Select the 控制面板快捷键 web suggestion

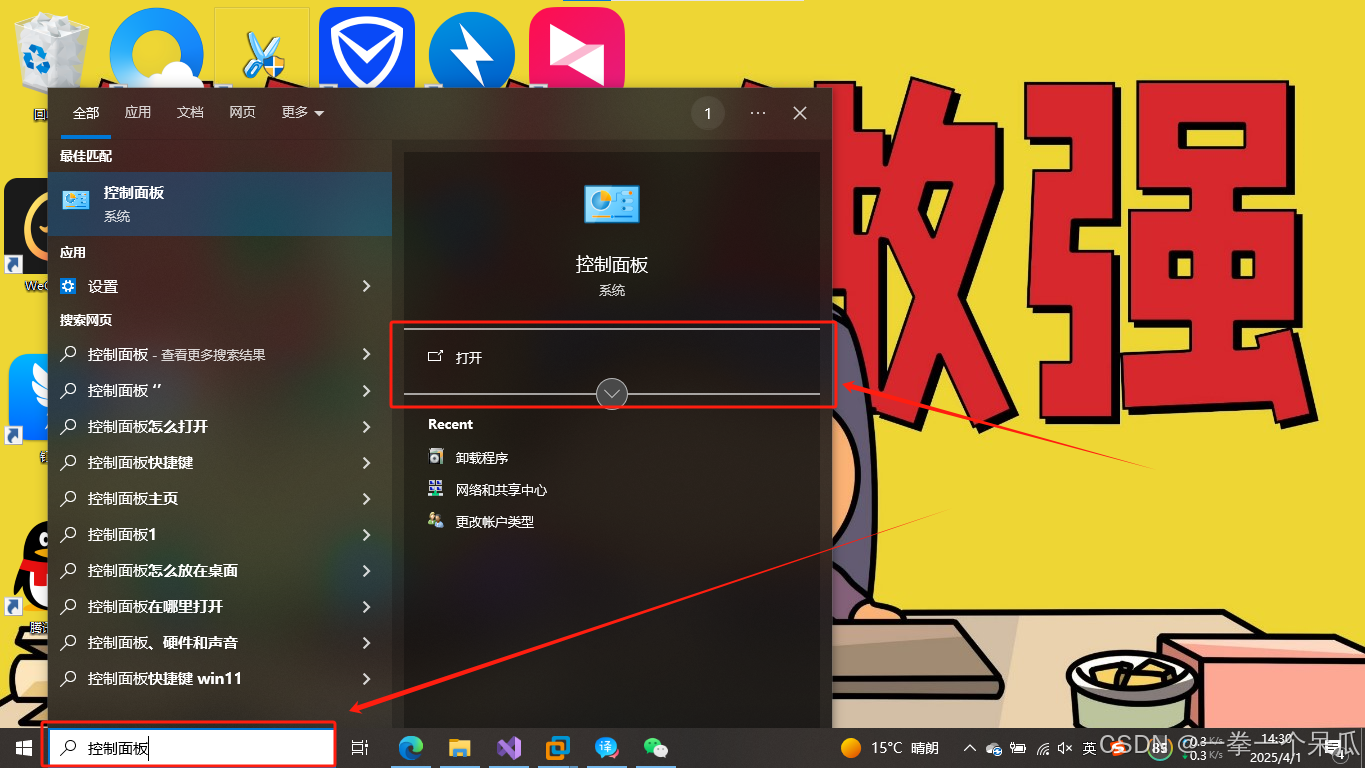pos(140,462)
